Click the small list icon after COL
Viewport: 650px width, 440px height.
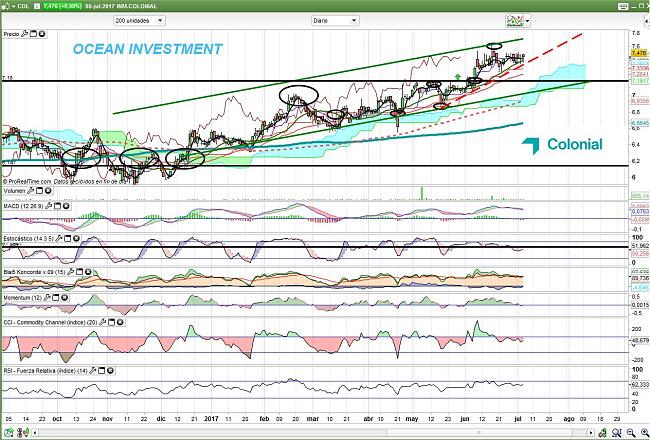click(37, 6)
